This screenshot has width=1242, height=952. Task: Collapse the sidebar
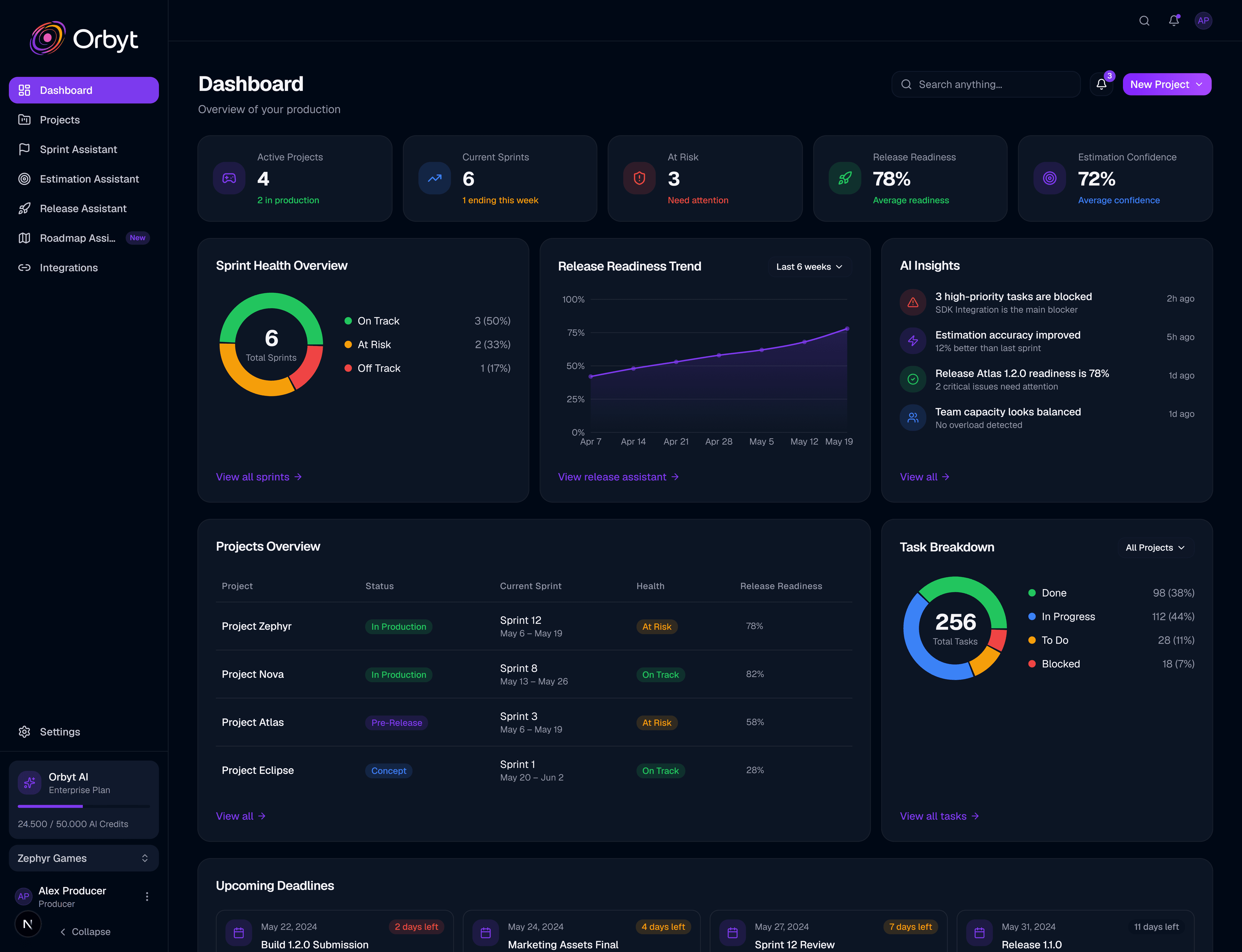point(85,932)
